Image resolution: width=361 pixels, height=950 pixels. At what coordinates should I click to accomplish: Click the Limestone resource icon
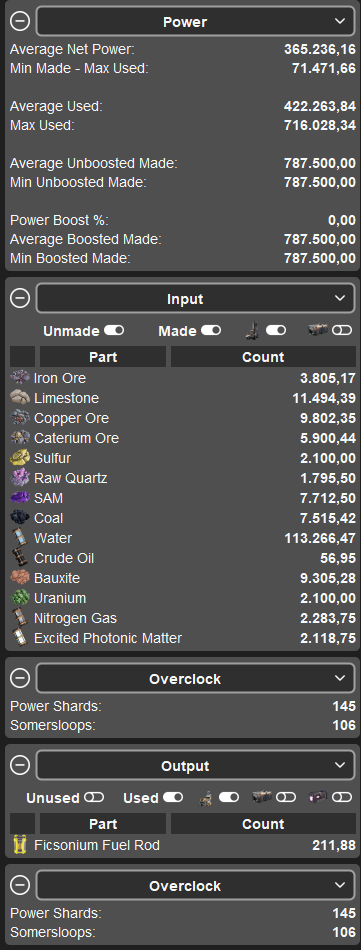(x=20, y=398)
